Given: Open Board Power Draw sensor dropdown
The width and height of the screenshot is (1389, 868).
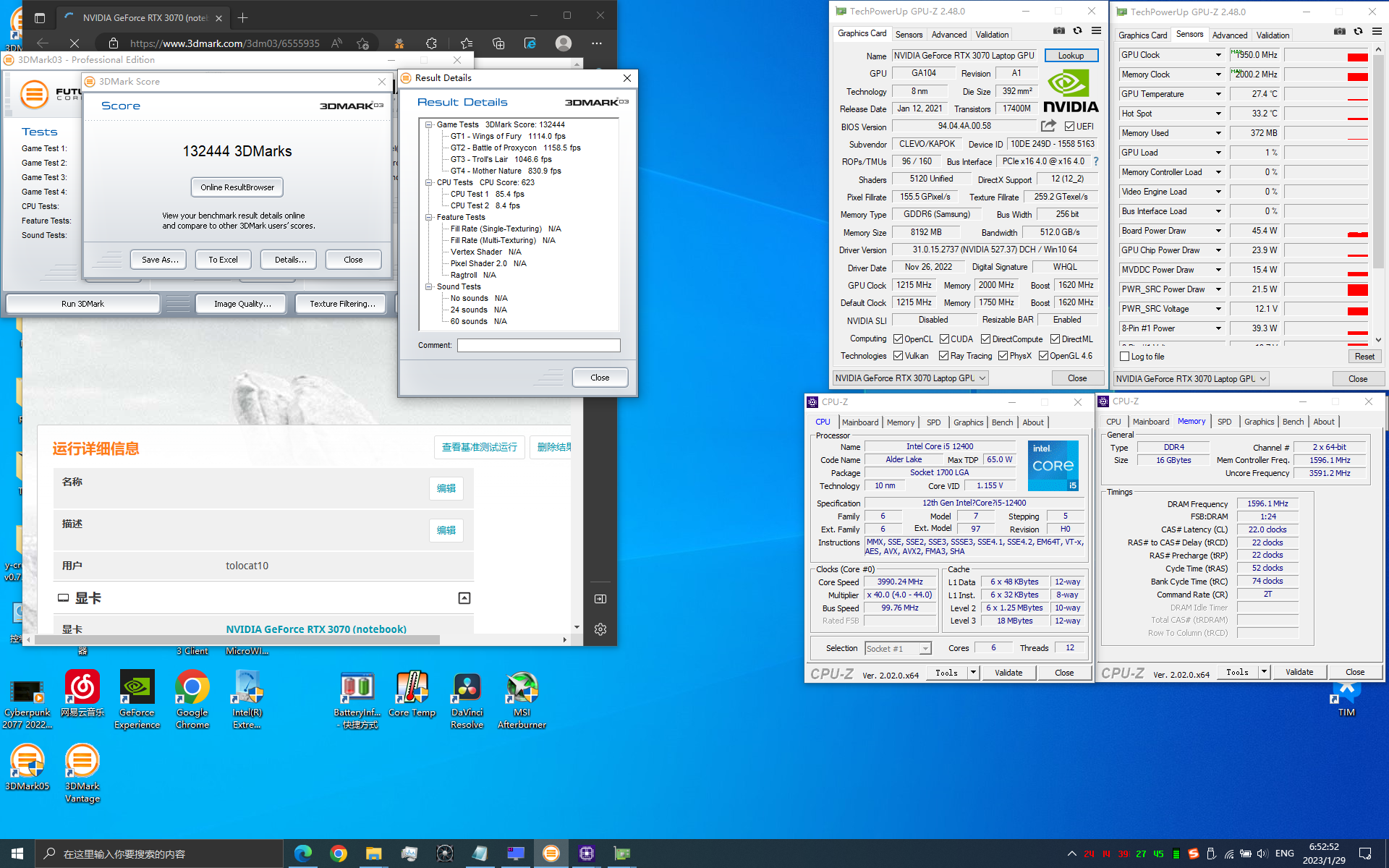Looking at the screenshot, I should (x=1218, y=231).
